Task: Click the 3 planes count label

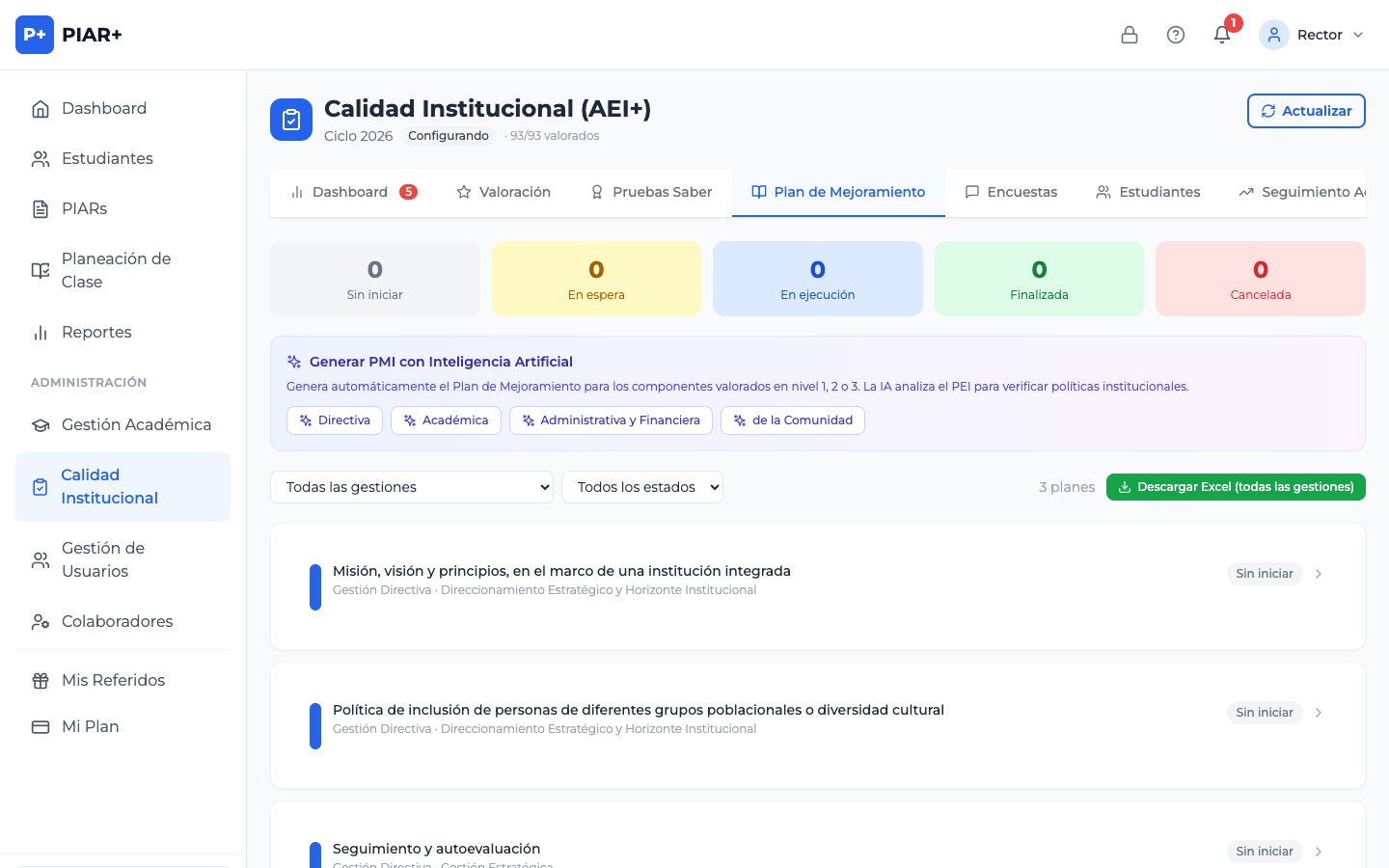Action: point(1067,487)
